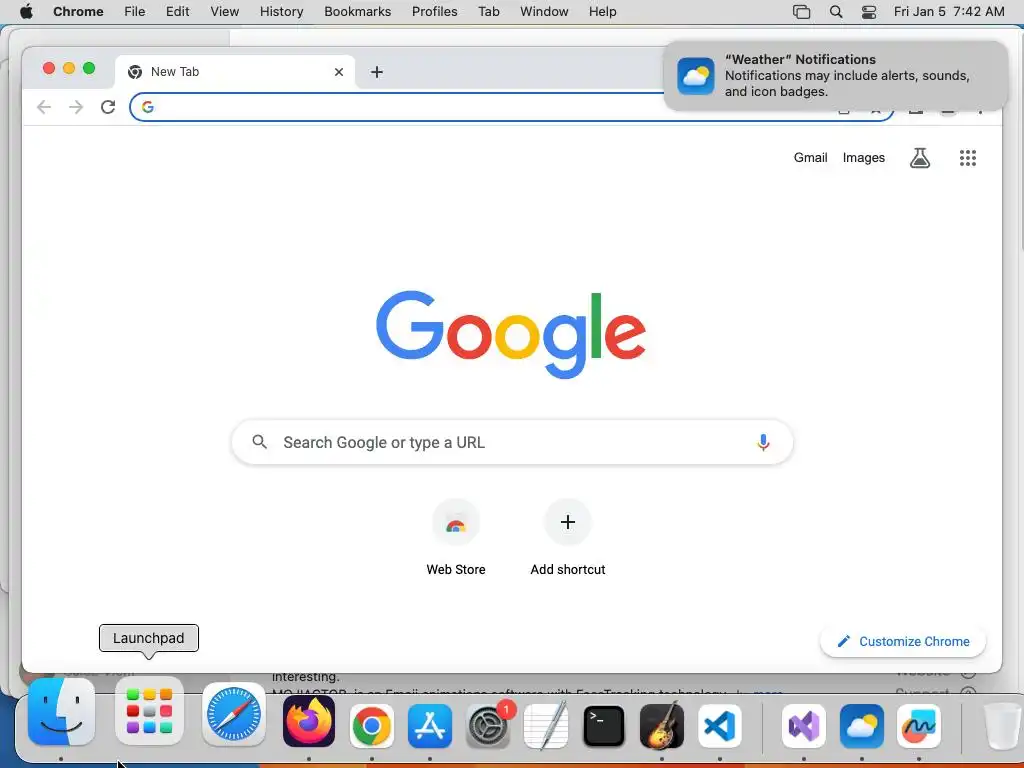Open Terminal from the Dock
The width and height of the screenshot is (1024, 768).
[x=603, y=726]
